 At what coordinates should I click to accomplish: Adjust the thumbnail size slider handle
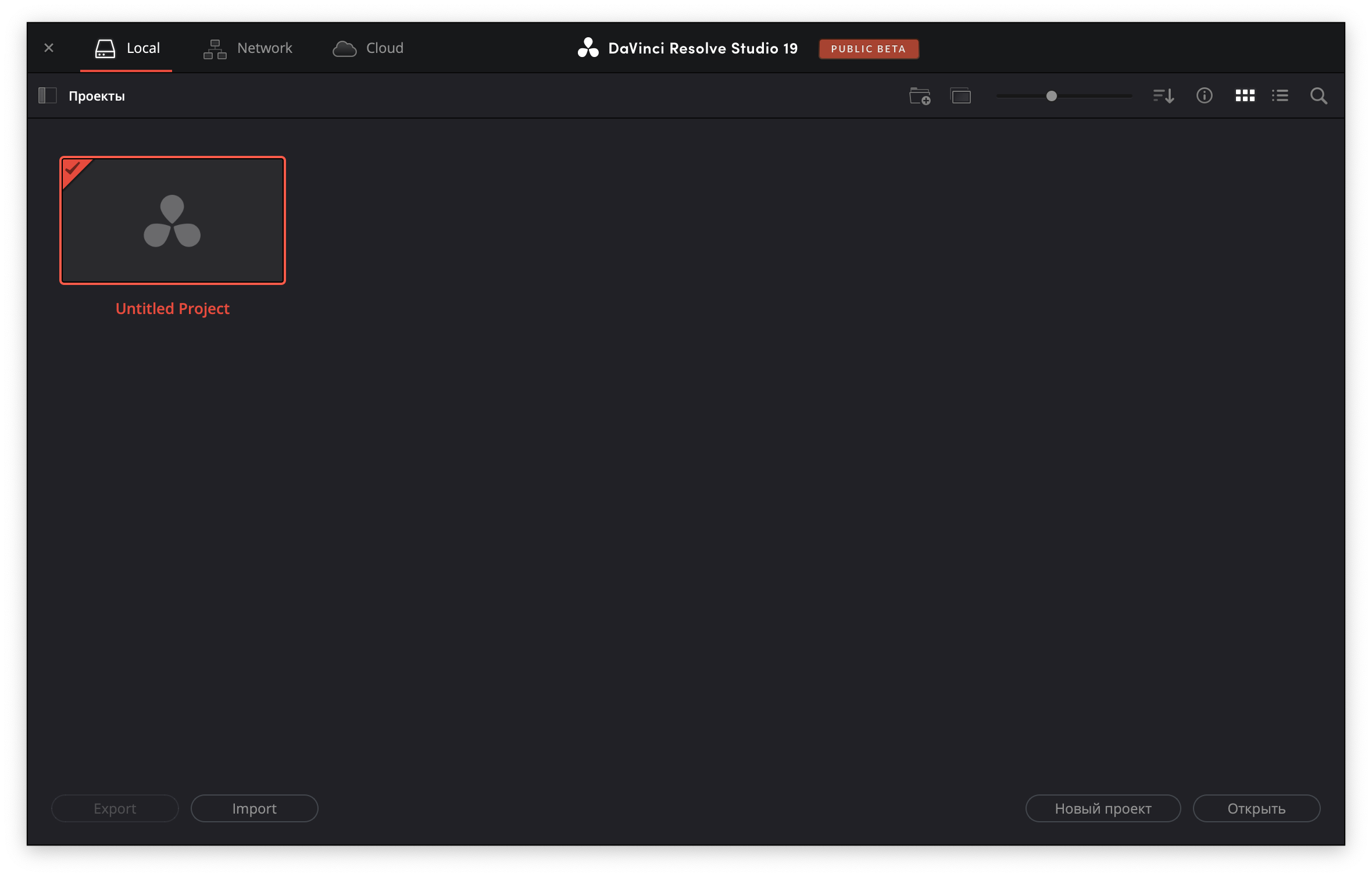1051,96
